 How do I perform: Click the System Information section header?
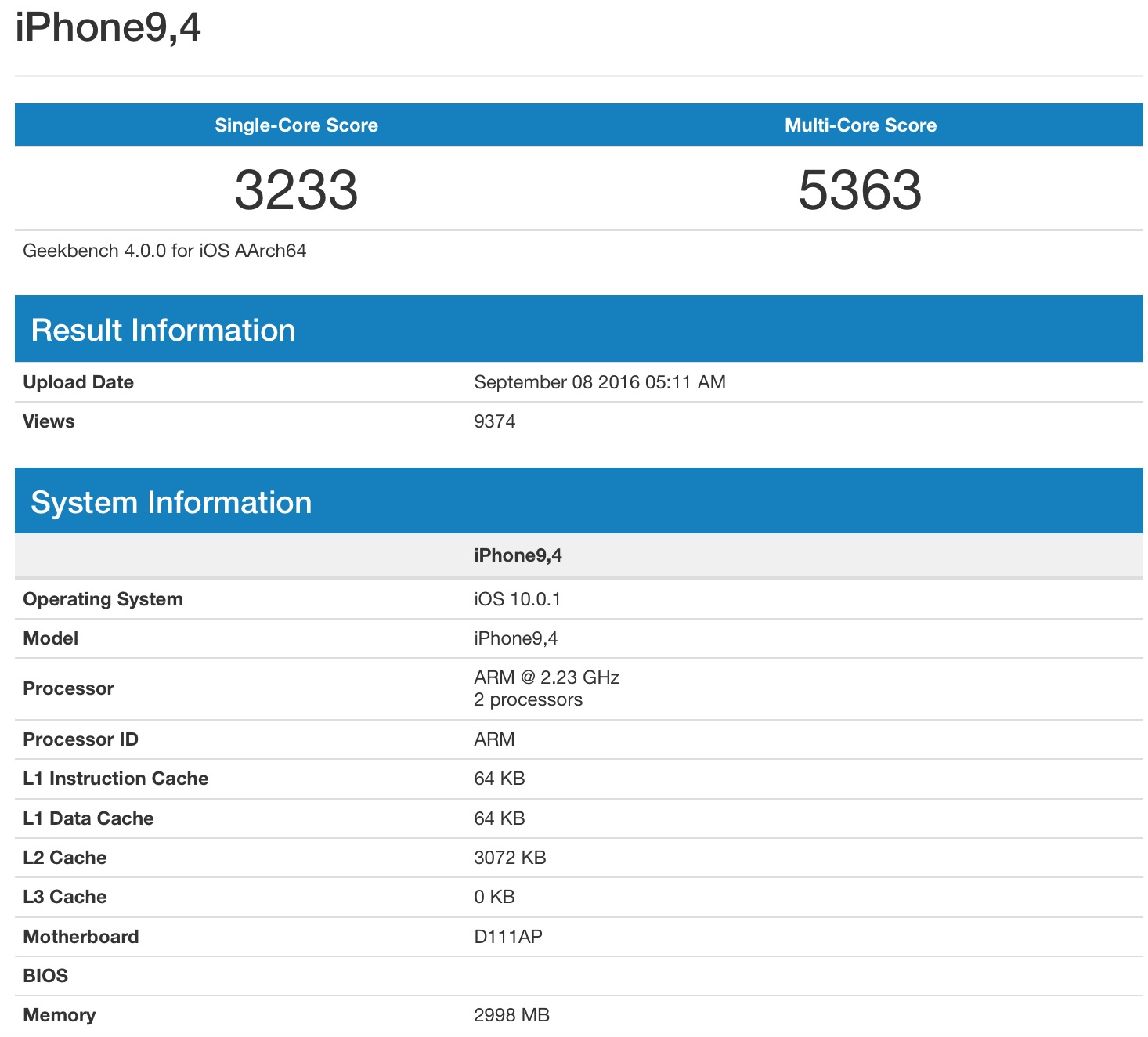pos(171,502)
